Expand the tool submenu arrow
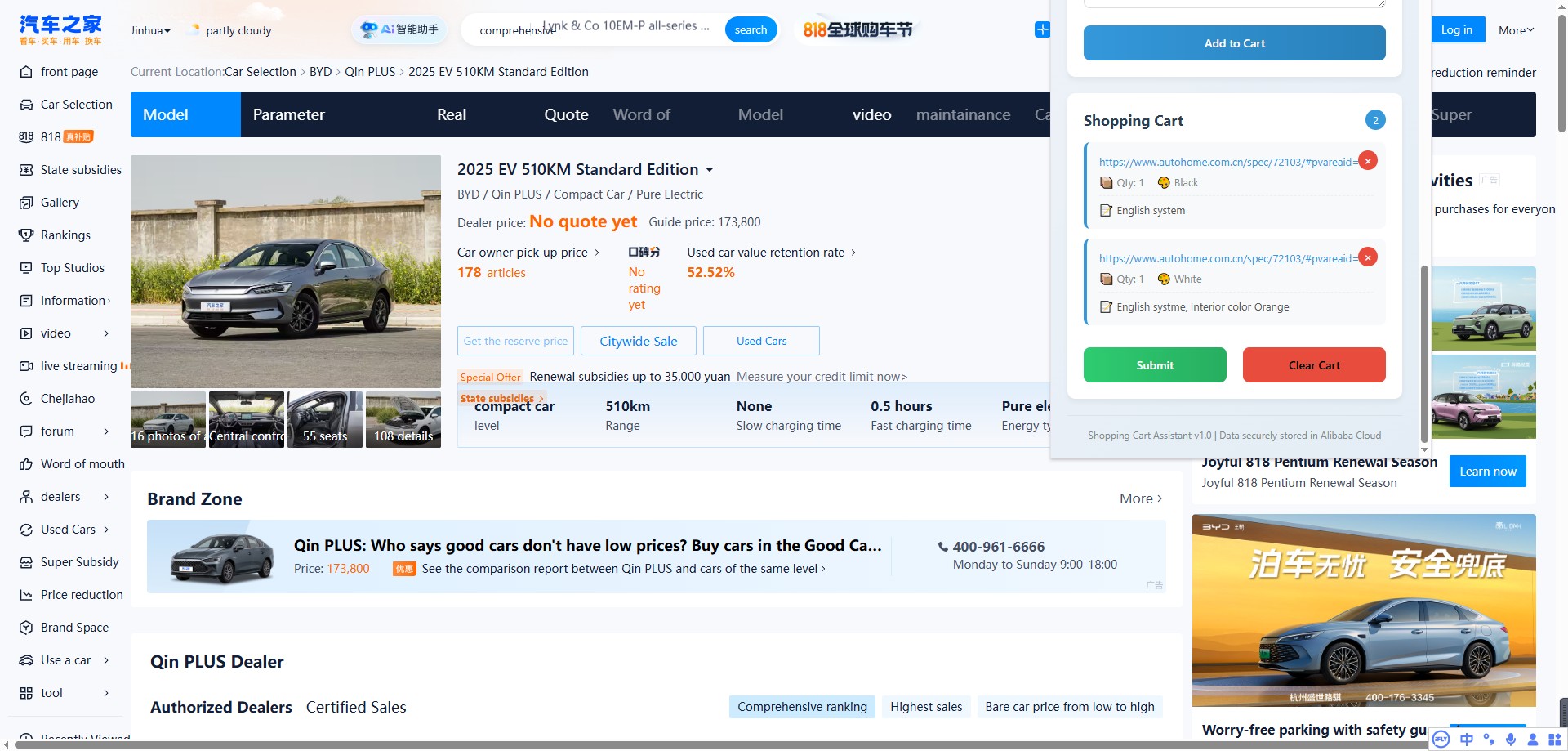 [106, 693]
